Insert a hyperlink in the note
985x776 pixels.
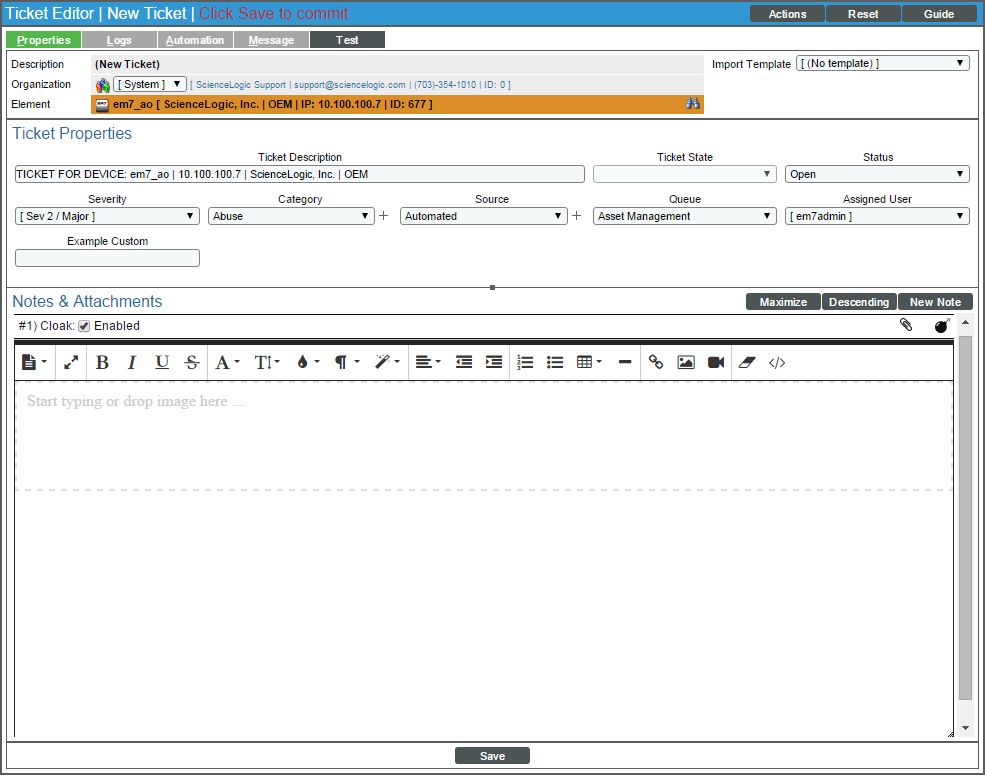pos(656,362)
